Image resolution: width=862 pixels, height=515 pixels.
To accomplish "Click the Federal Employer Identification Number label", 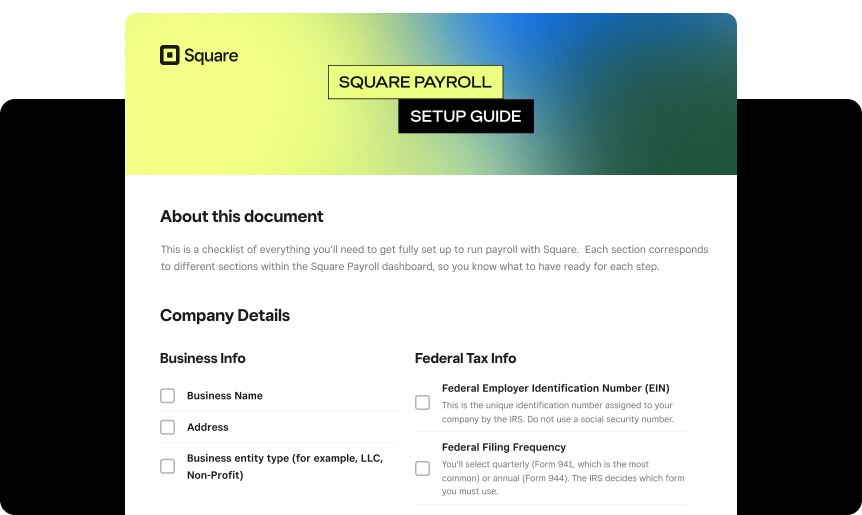I will 555,388.
